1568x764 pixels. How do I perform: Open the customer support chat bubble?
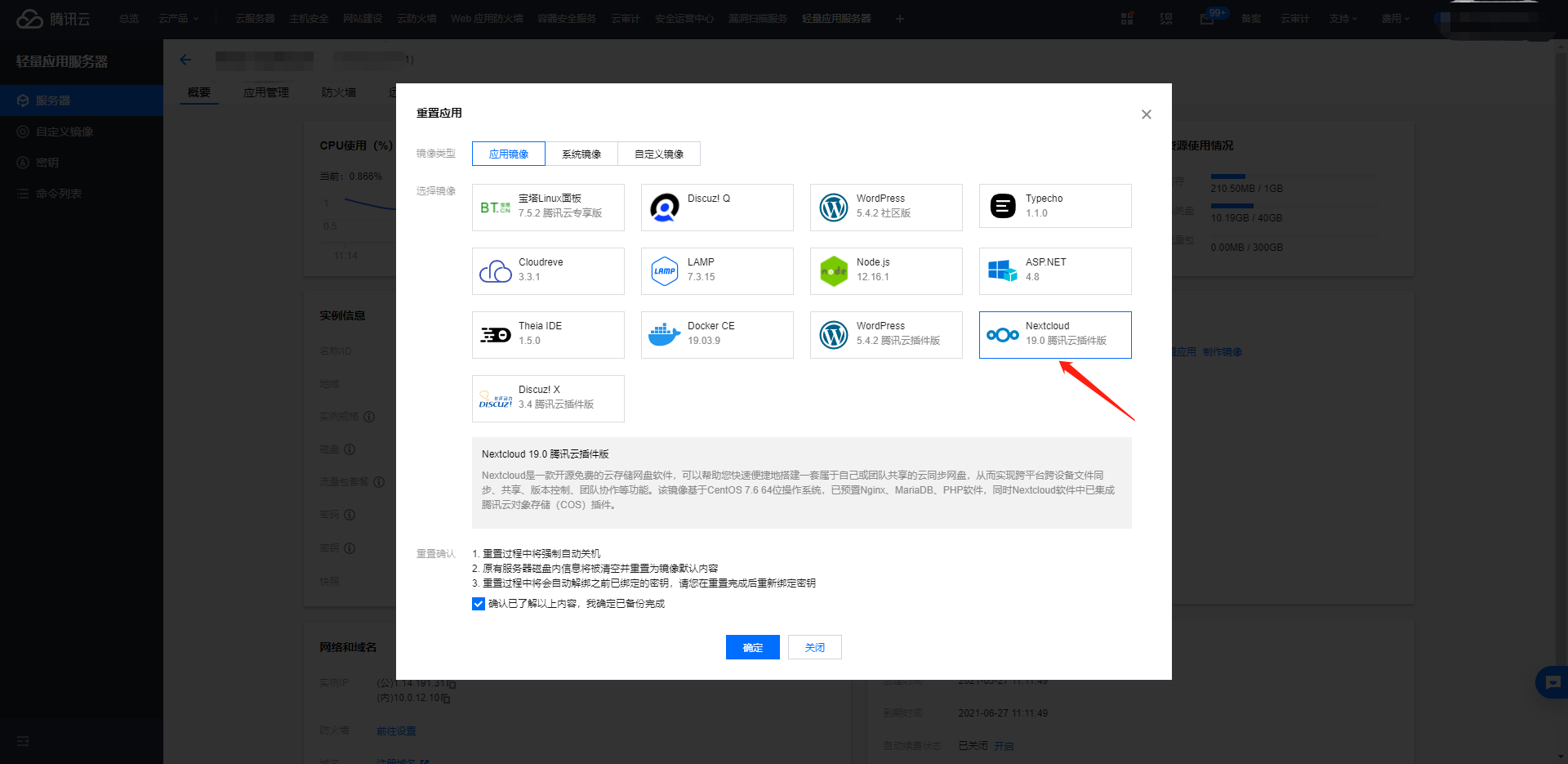click(1552, 682)
